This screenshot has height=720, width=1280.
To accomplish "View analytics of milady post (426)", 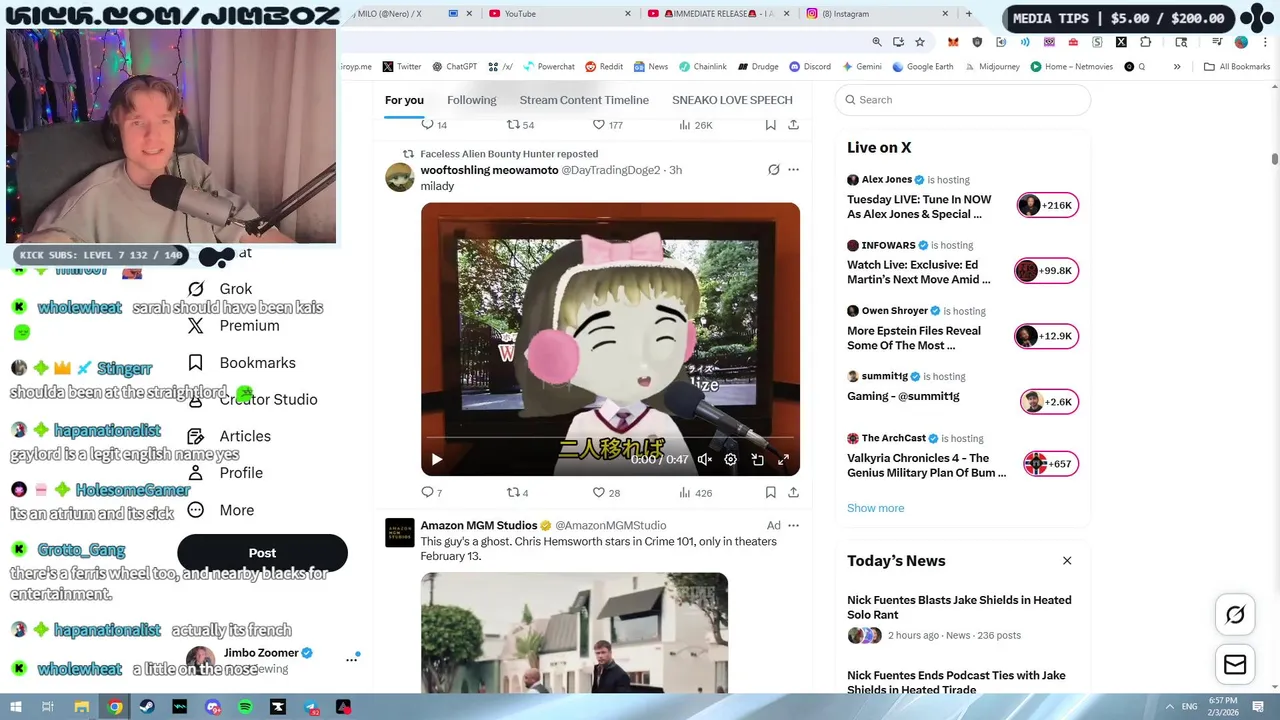I will tap(695, 492).
